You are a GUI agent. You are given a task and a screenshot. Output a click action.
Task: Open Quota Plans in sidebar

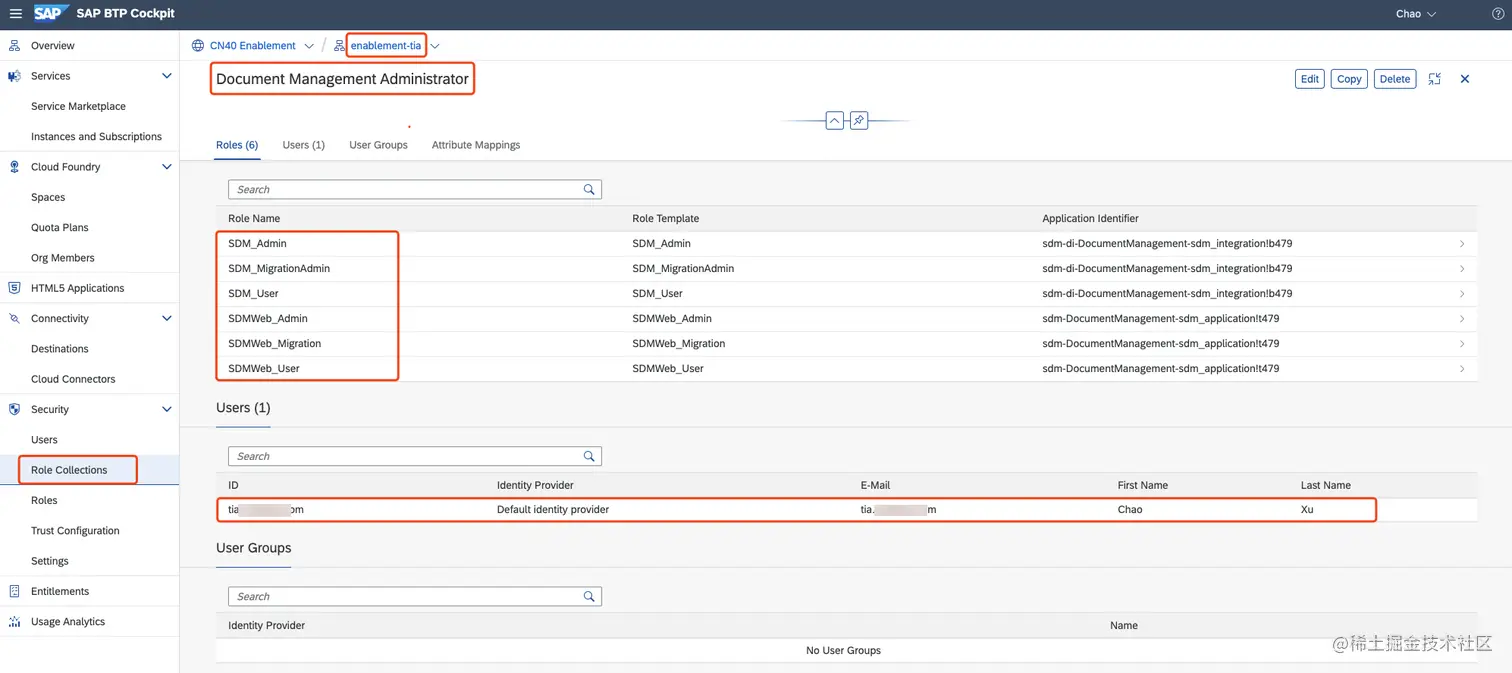click(60, 228)
